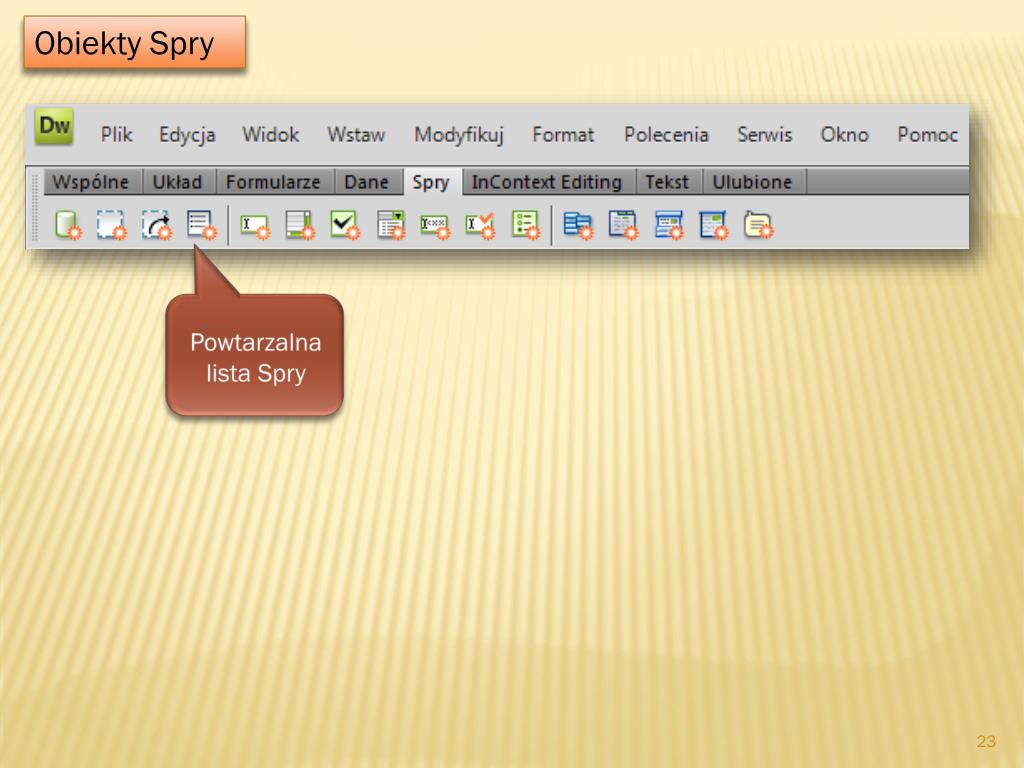The height and width of the screenshot is (768, 1024).
Task: Open the Okno menu
Action: 844,135
